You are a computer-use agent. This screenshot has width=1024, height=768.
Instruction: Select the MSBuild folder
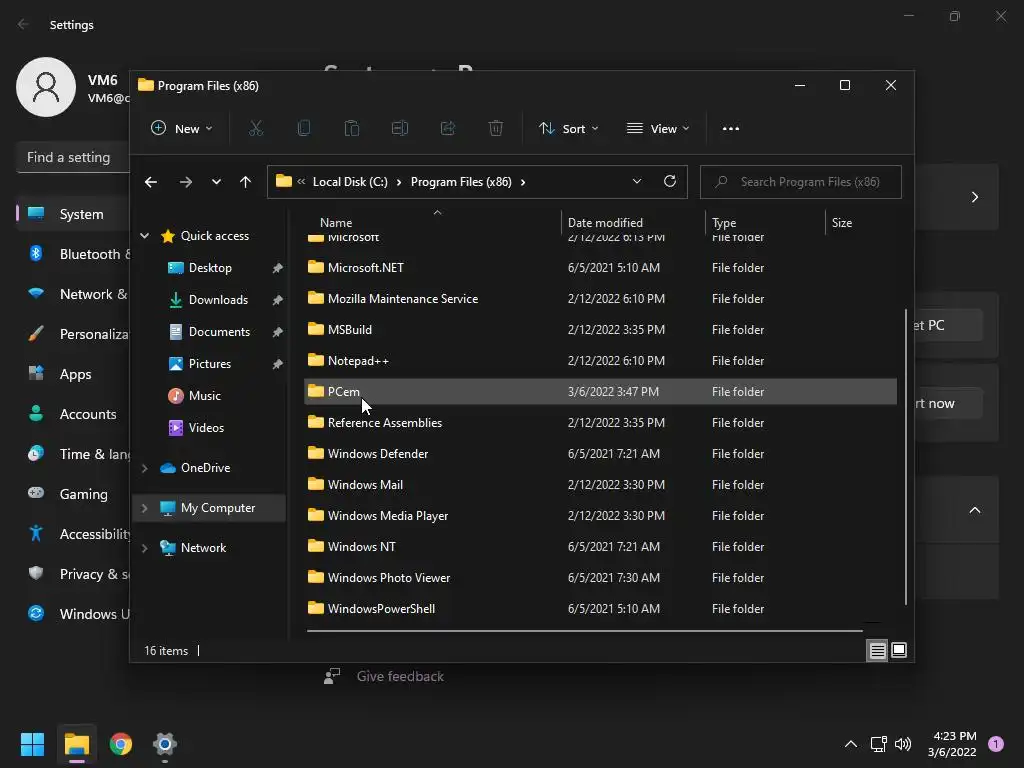pyautogui.click(x=600, y=330)
